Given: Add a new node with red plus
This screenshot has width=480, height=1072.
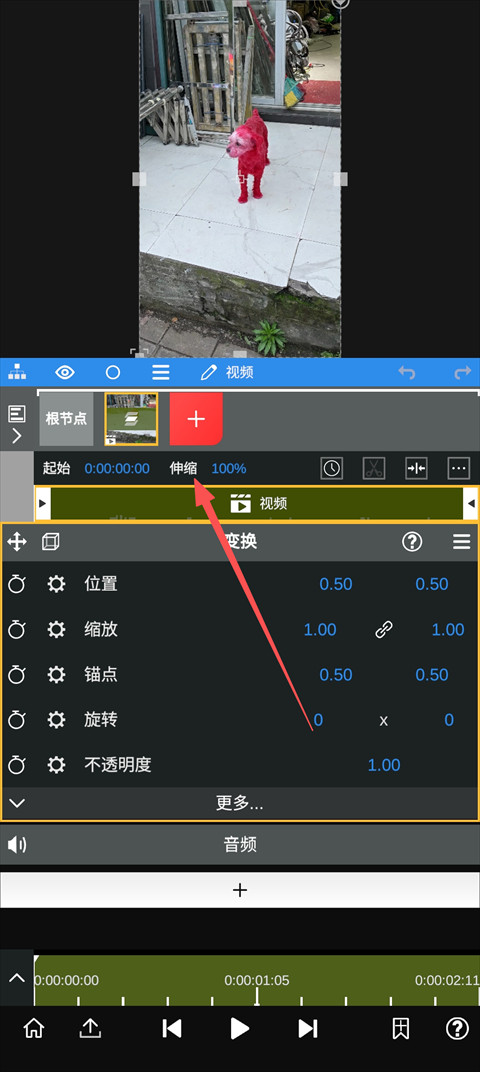Looking at the screenshot, I should (196, 418).
